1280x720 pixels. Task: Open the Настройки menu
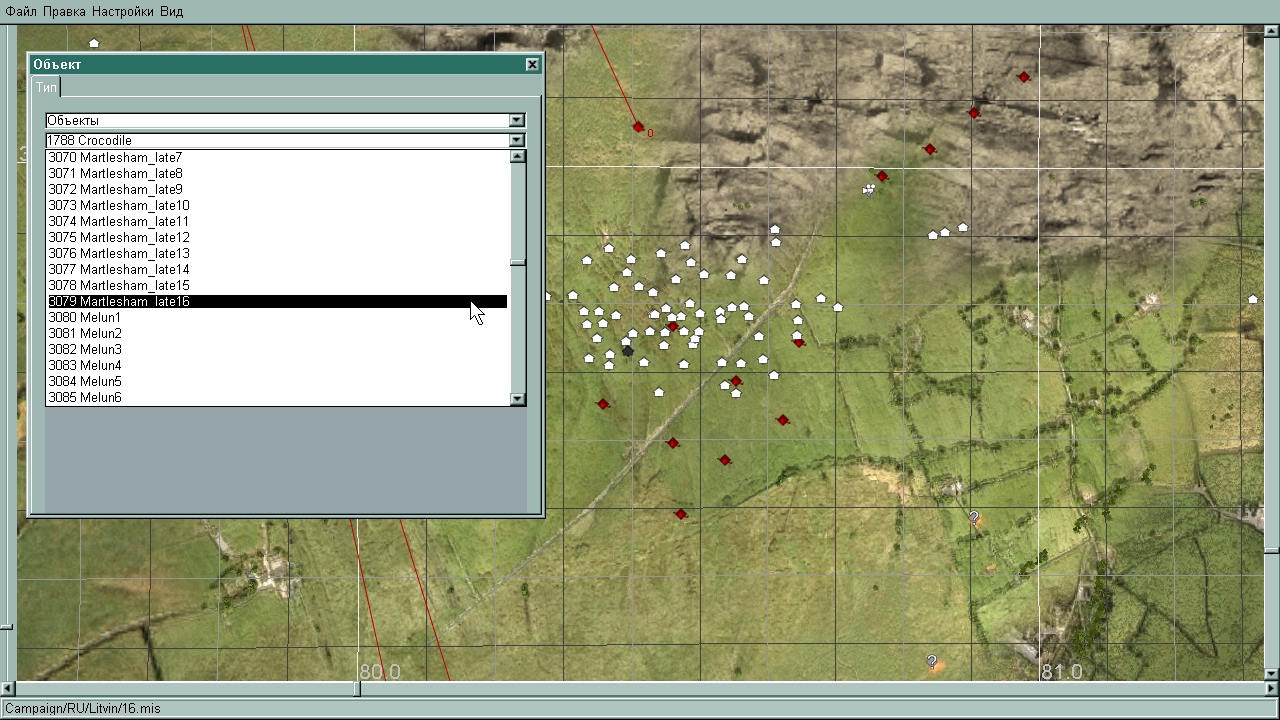(122, 11)
